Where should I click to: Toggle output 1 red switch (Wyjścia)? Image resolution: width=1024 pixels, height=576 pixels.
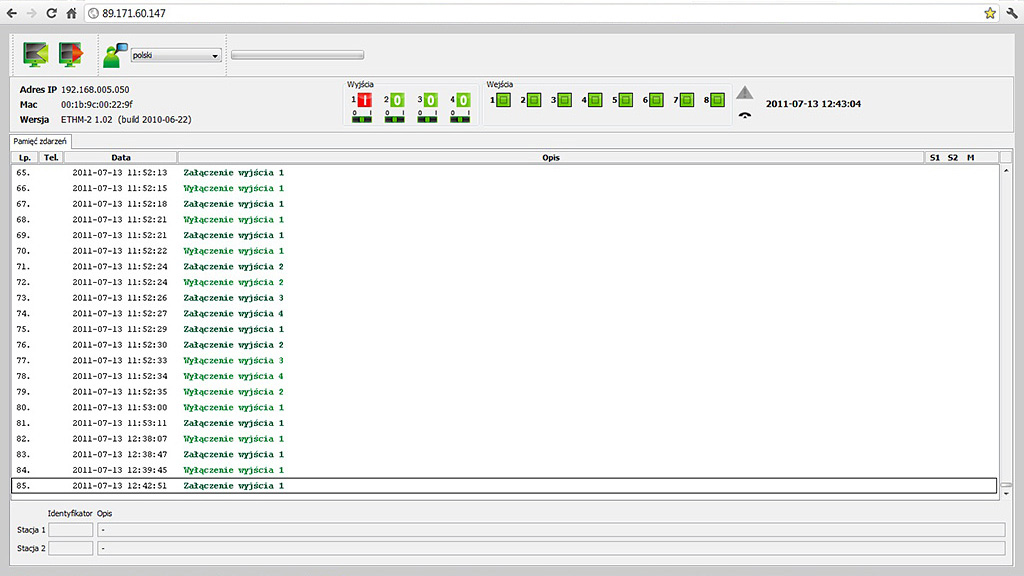click(365, 100)
